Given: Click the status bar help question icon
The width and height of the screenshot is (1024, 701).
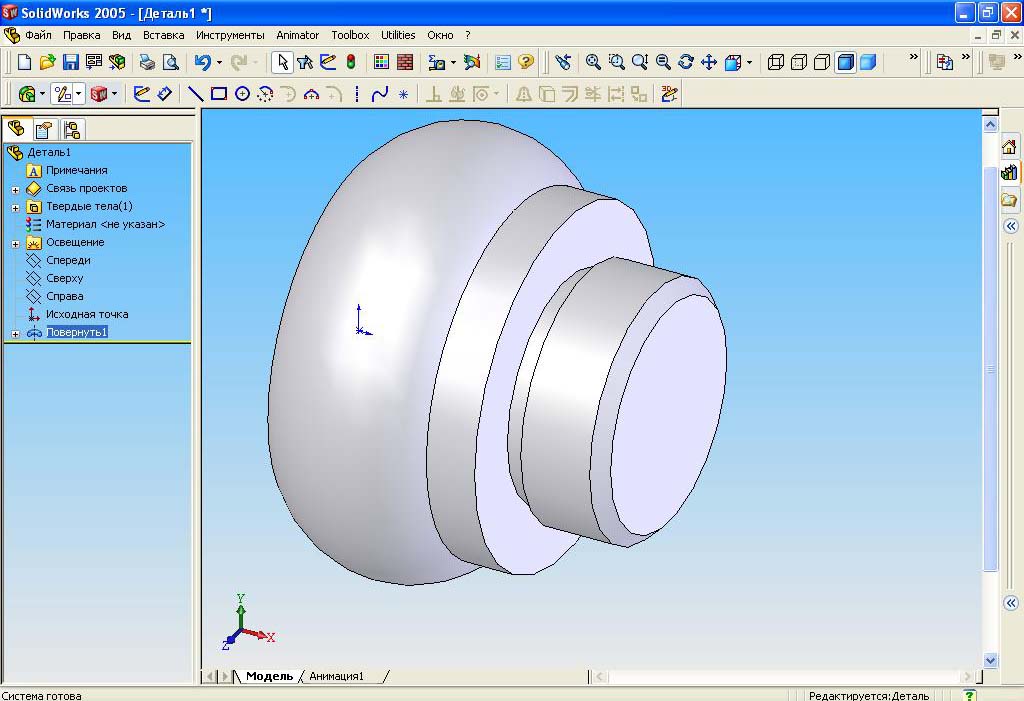Looking at the screenshot, I should click(970, 695).
